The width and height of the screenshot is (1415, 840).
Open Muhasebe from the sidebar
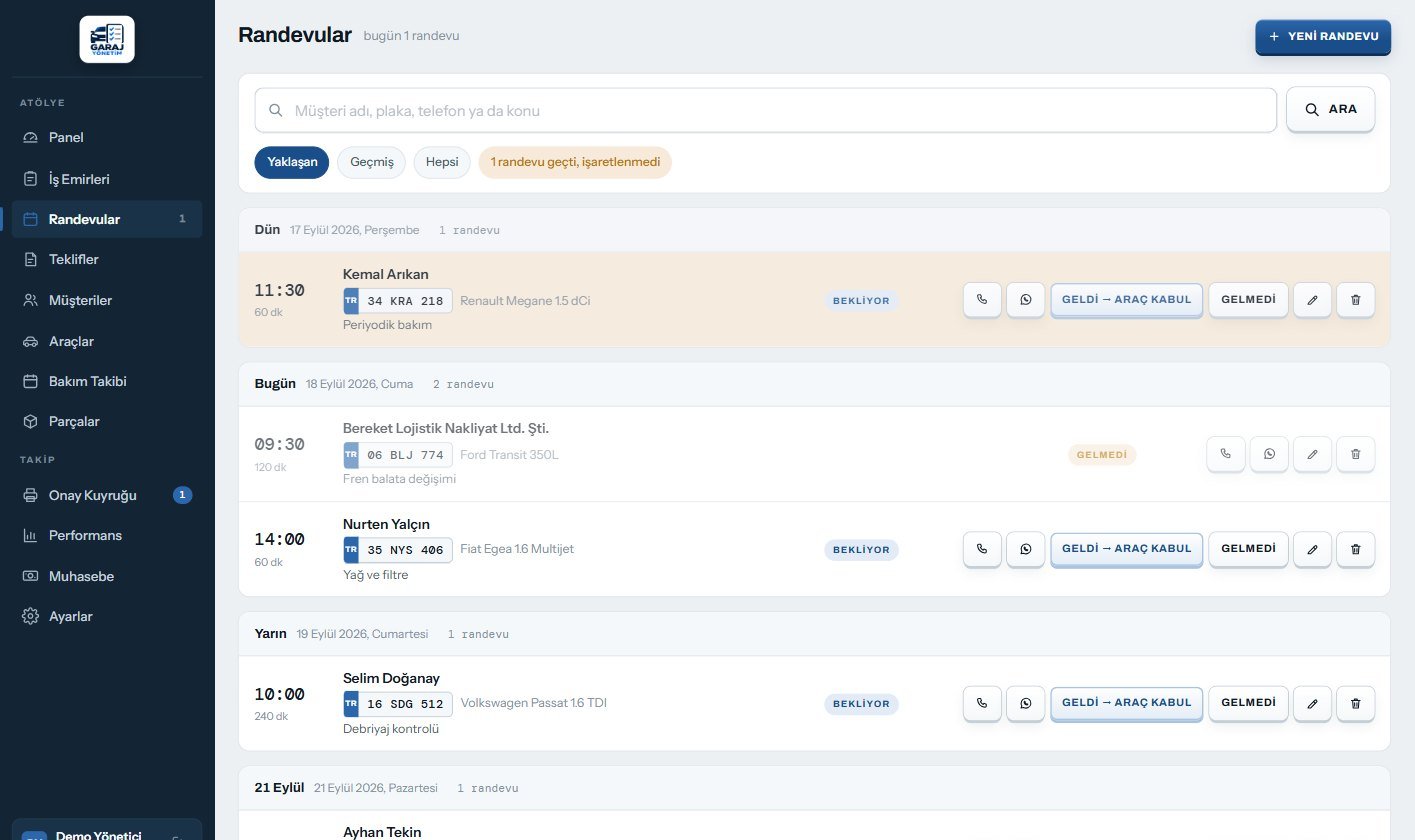tap(107, 576)
